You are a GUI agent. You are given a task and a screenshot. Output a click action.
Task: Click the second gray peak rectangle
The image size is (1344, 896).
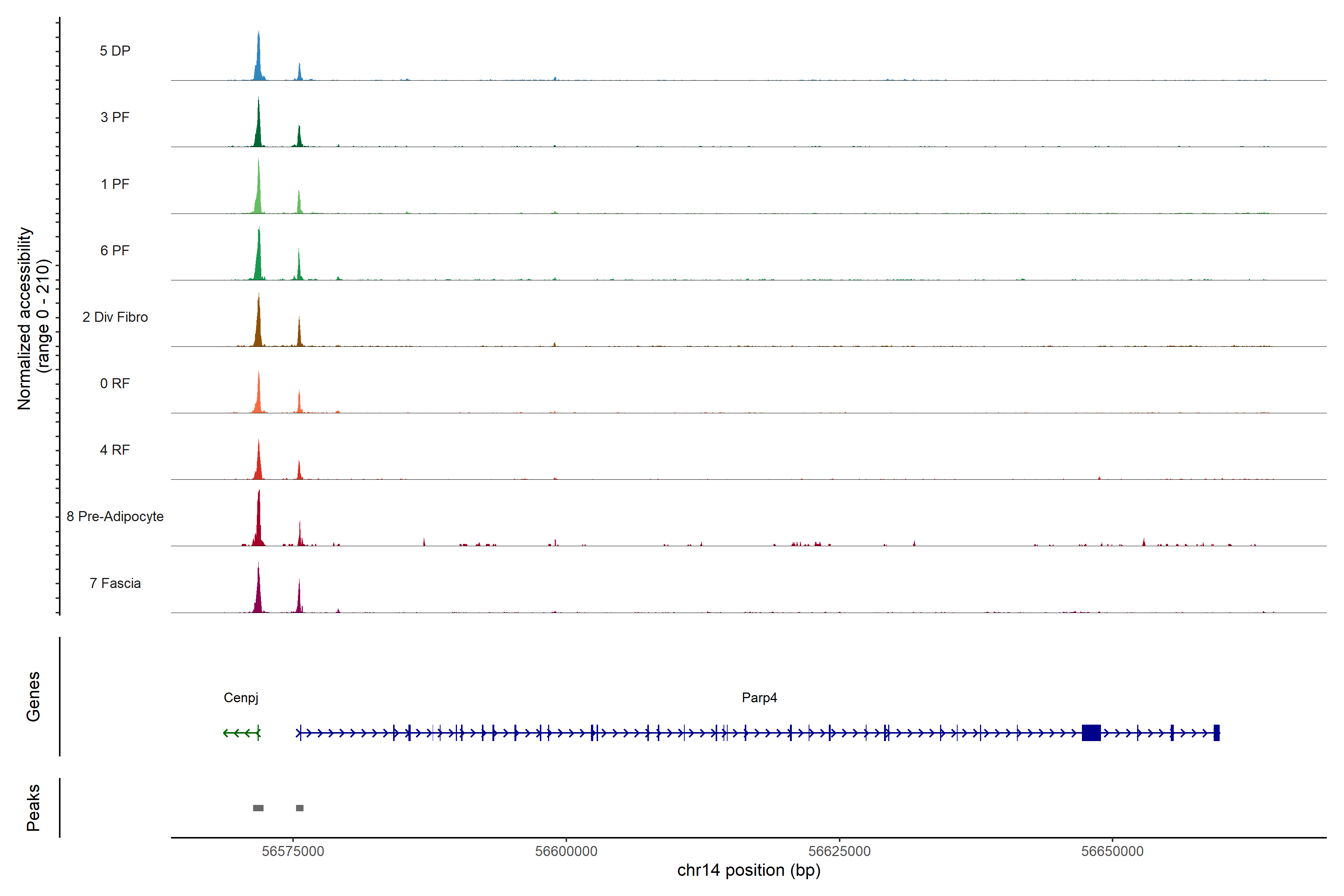point(299,808)
